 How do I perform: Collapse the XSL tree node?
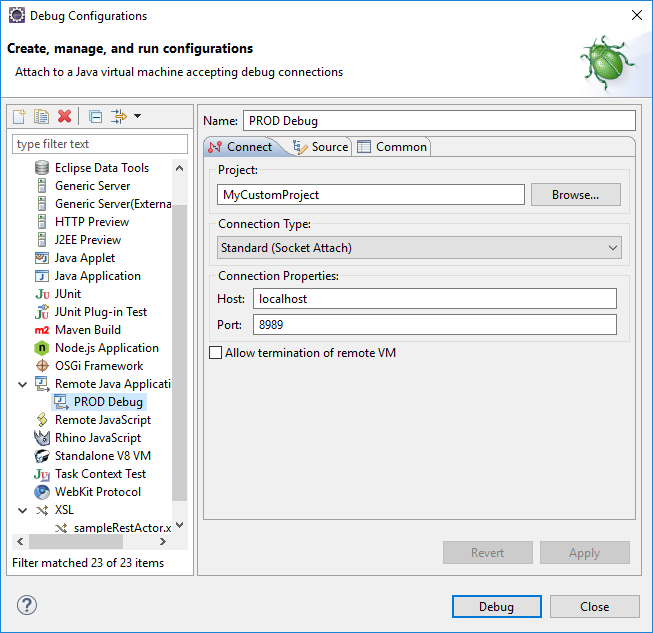[x=22, y=511]
